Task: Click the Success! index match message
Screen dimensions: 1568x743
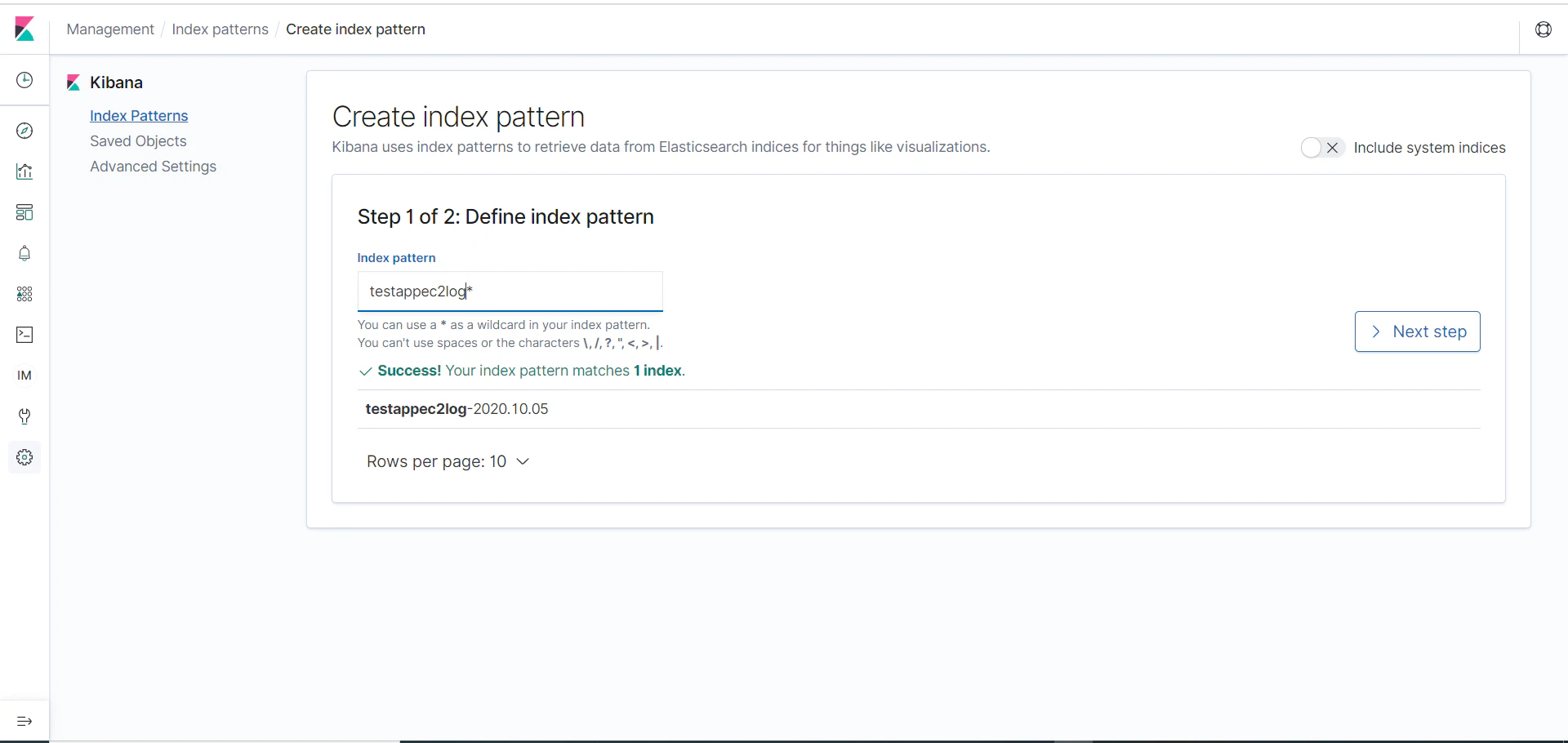Action: (x=523, y=371)
